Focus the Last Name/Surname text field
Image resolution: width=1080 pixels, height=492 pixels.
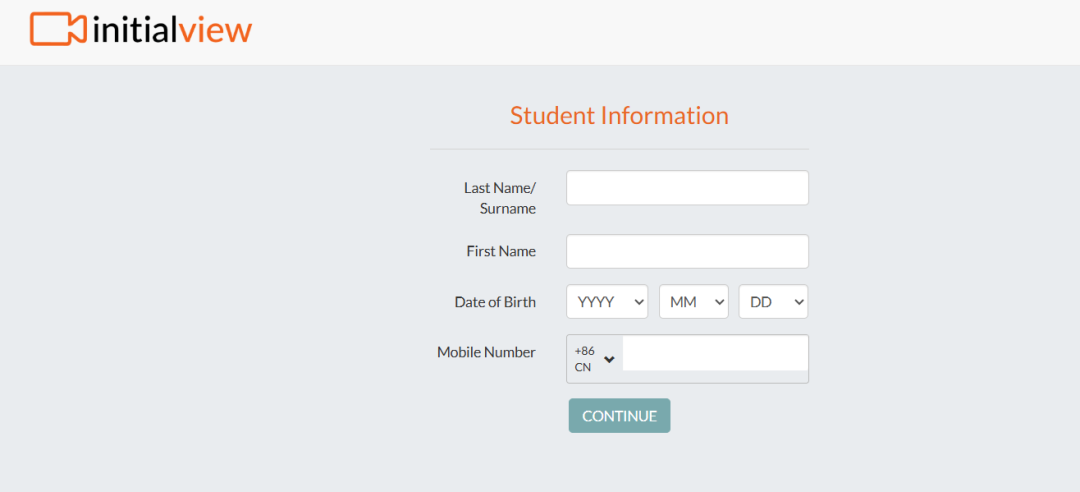coord(687,188)
